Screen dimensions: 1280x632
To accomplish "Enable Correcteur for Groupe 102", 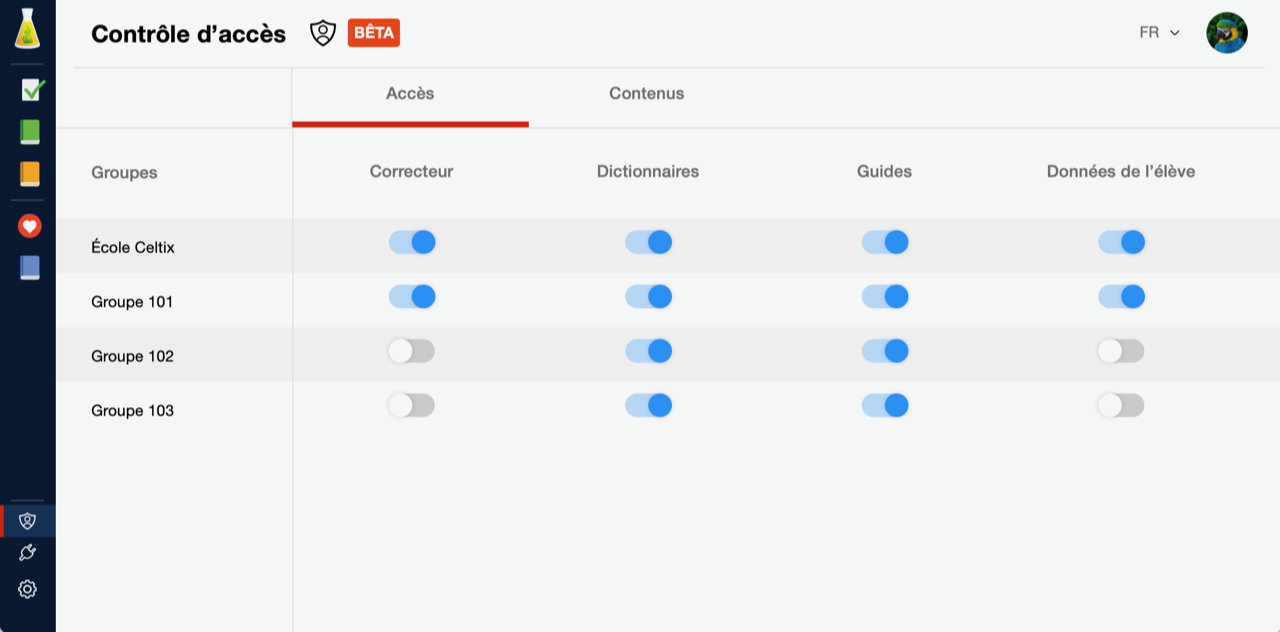I will click(x=412, y=351).
